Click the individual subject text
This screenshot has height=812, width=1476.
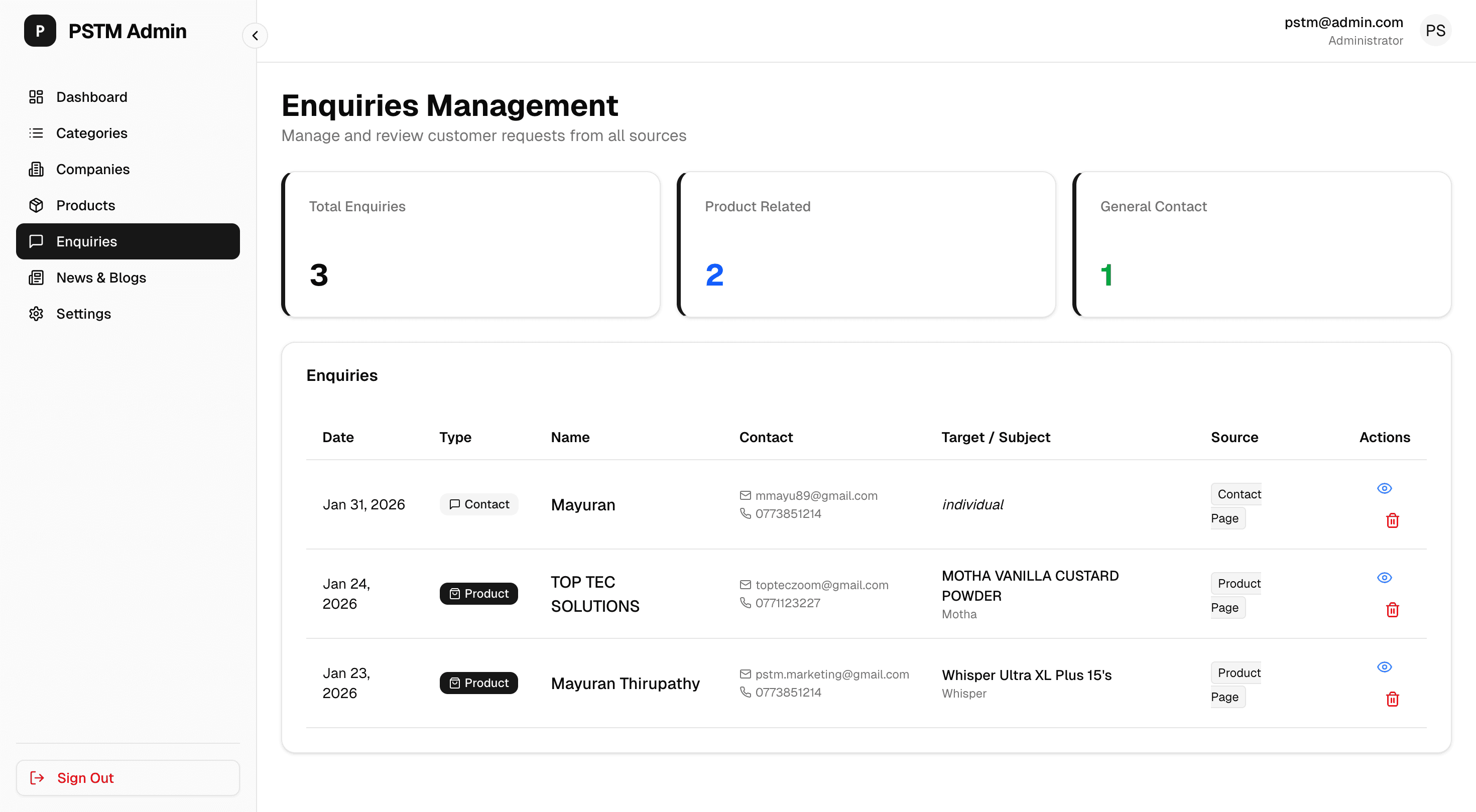(972, 504)
